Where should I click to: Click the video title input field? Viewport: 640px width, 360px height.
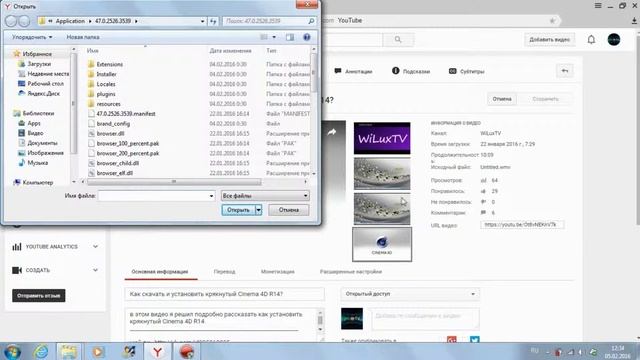pyautogui.click(x=224, y=294)
